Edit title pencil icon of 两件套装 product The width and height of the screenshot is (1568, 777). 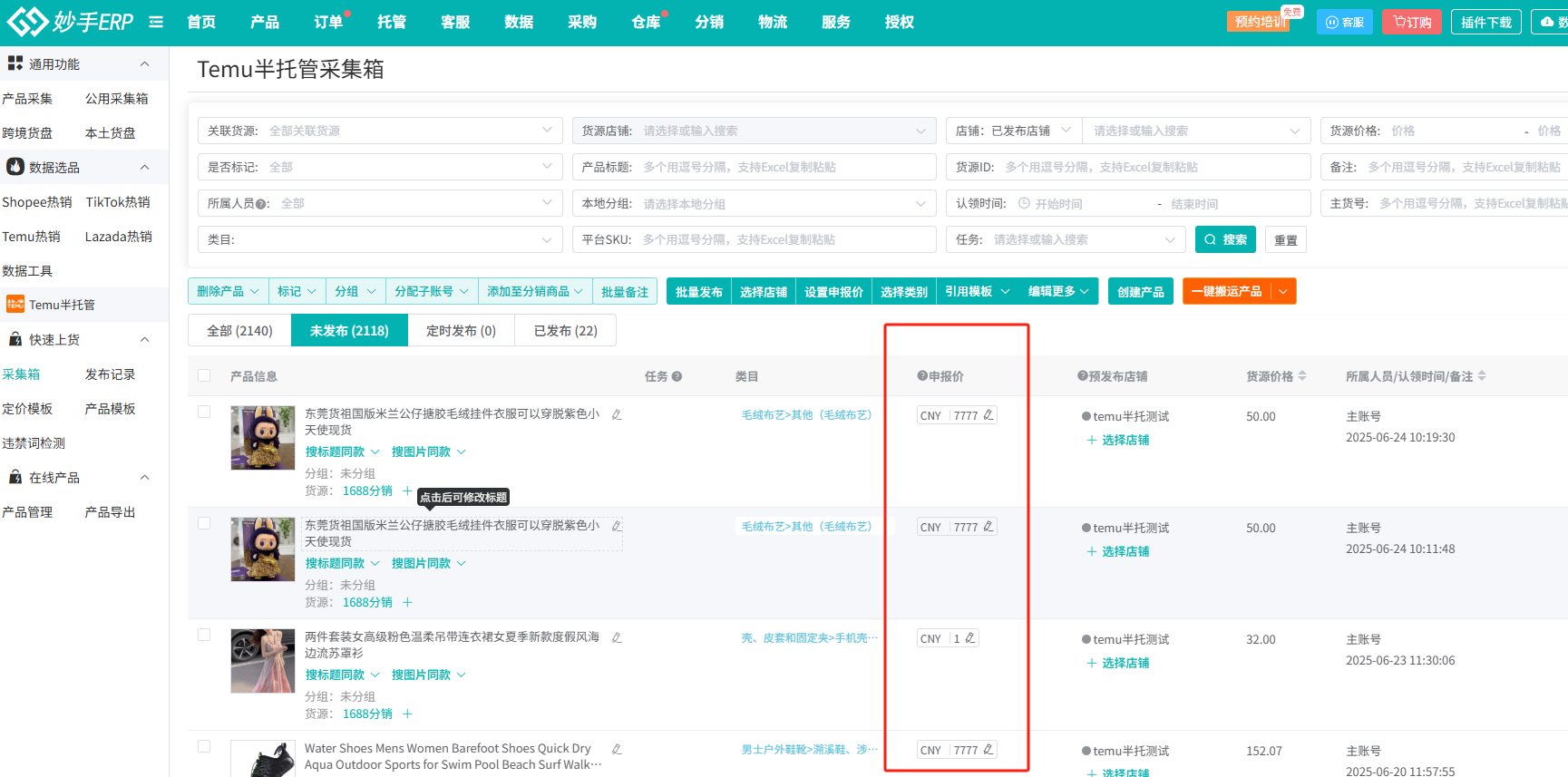pos(617,637)
